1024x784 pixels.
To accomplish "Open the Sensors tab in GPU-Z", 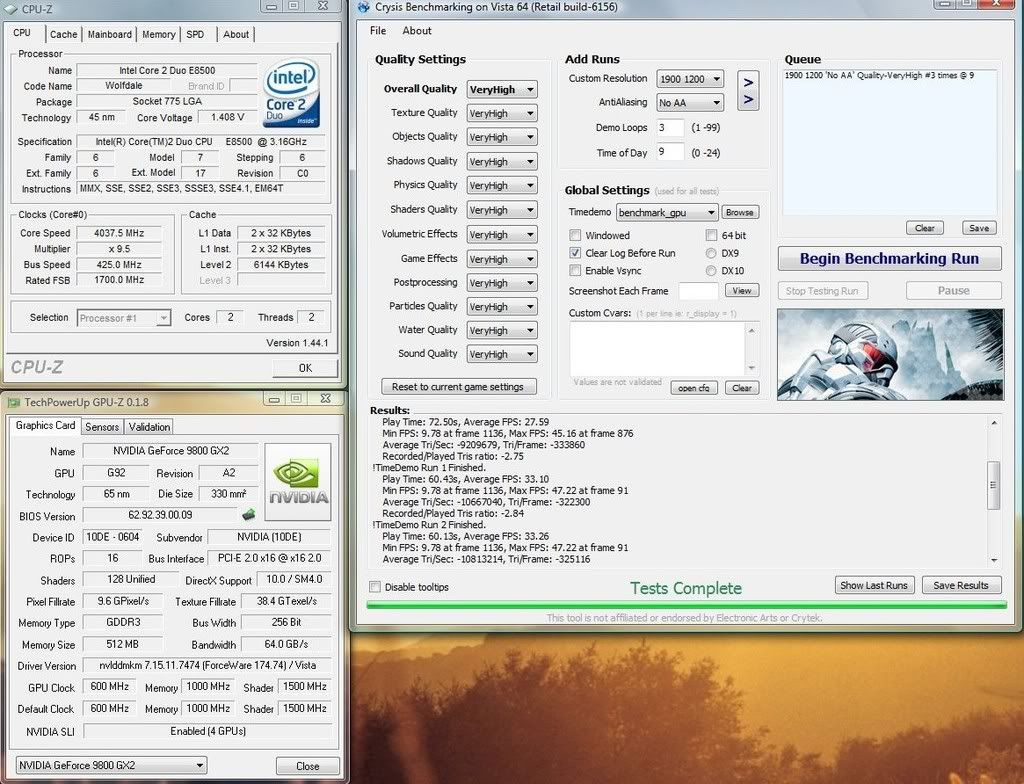I will tap(102, 426).
